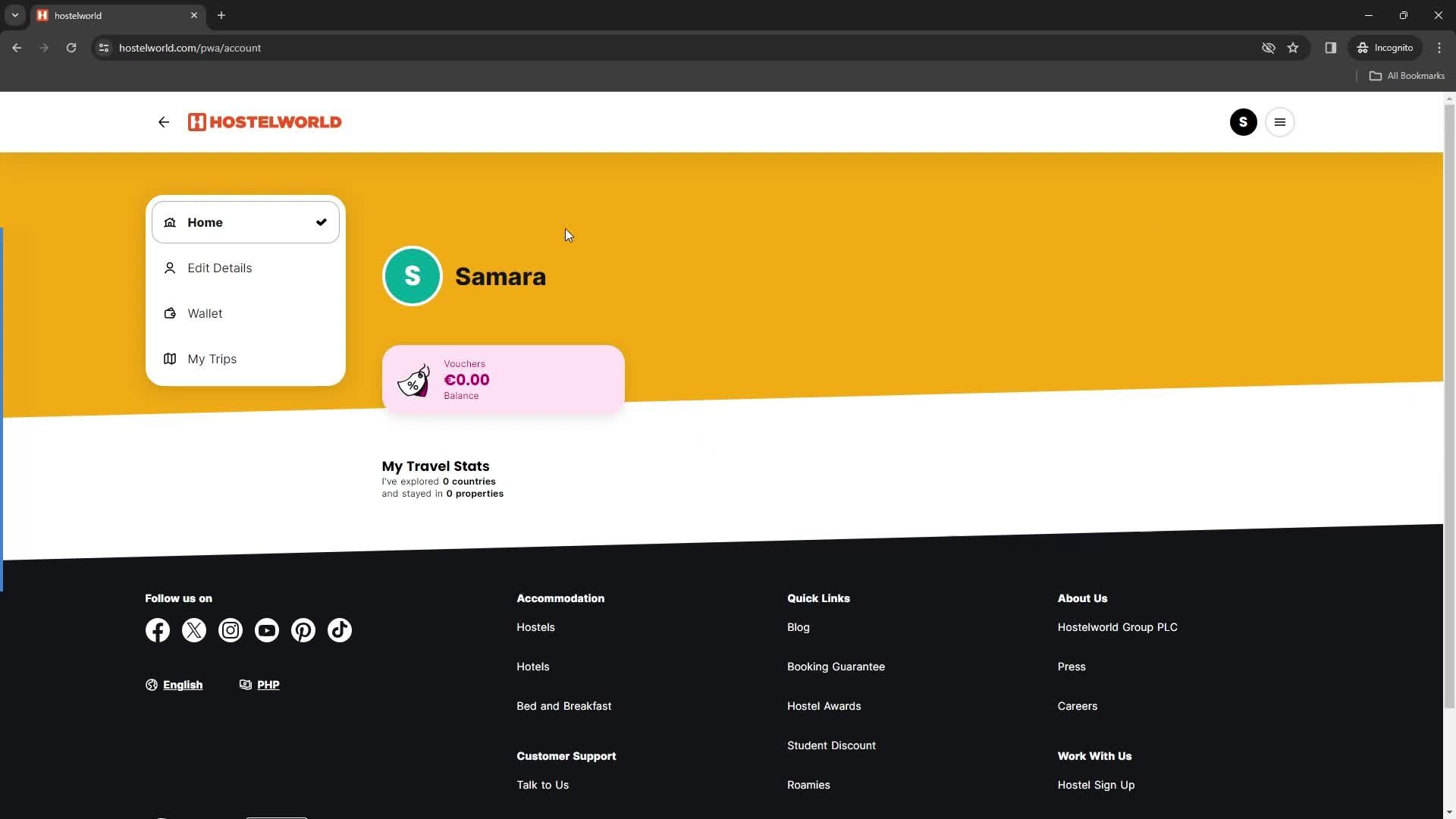Image resolution: width=1456 pixels, height=819 pixels.
Task: Toggle the PHP currency option
Action: [x=259, y=684]
